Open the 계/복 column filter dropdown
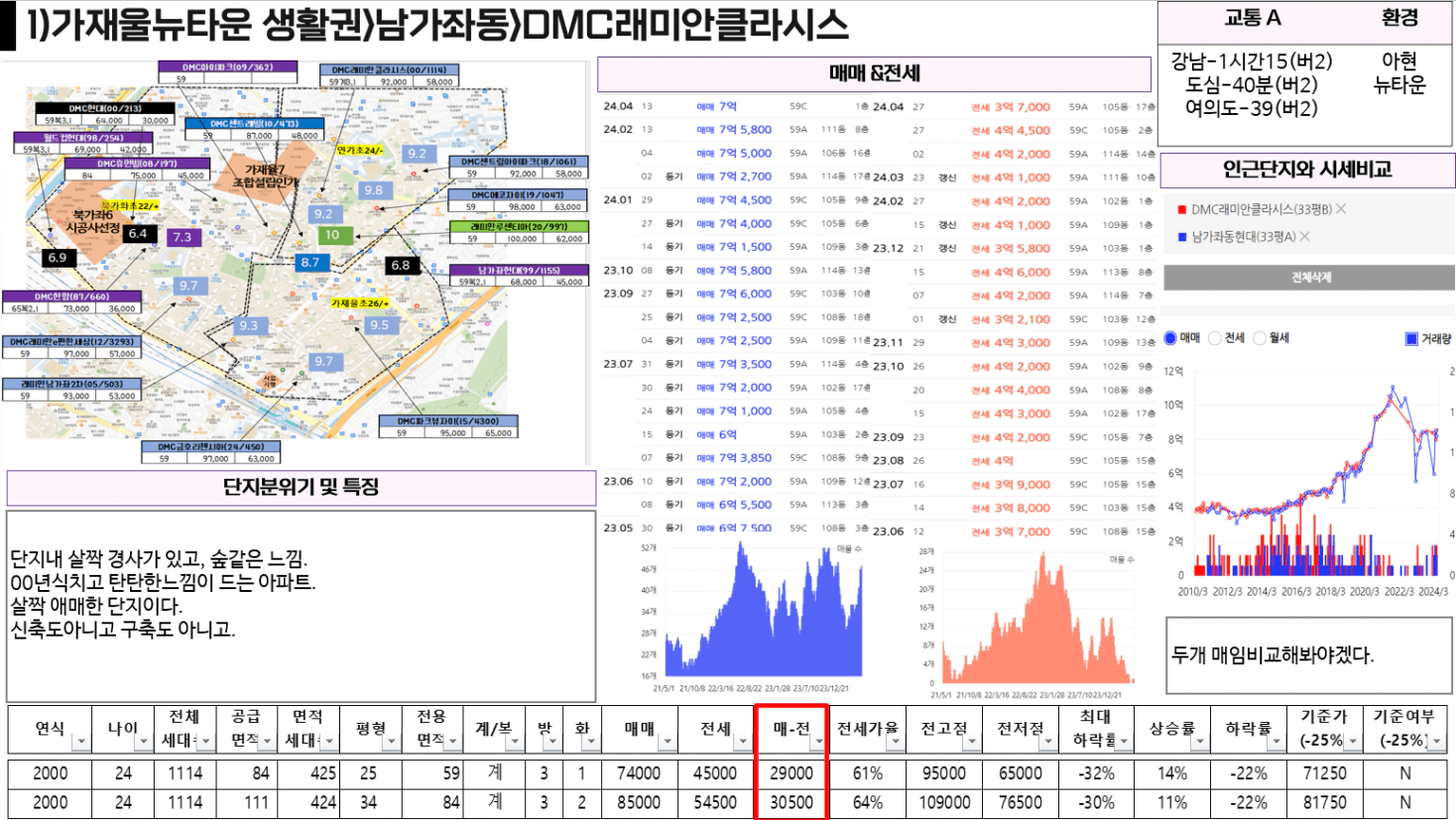1456x820 pixels. pyautogui.click(x=517, y=742)
